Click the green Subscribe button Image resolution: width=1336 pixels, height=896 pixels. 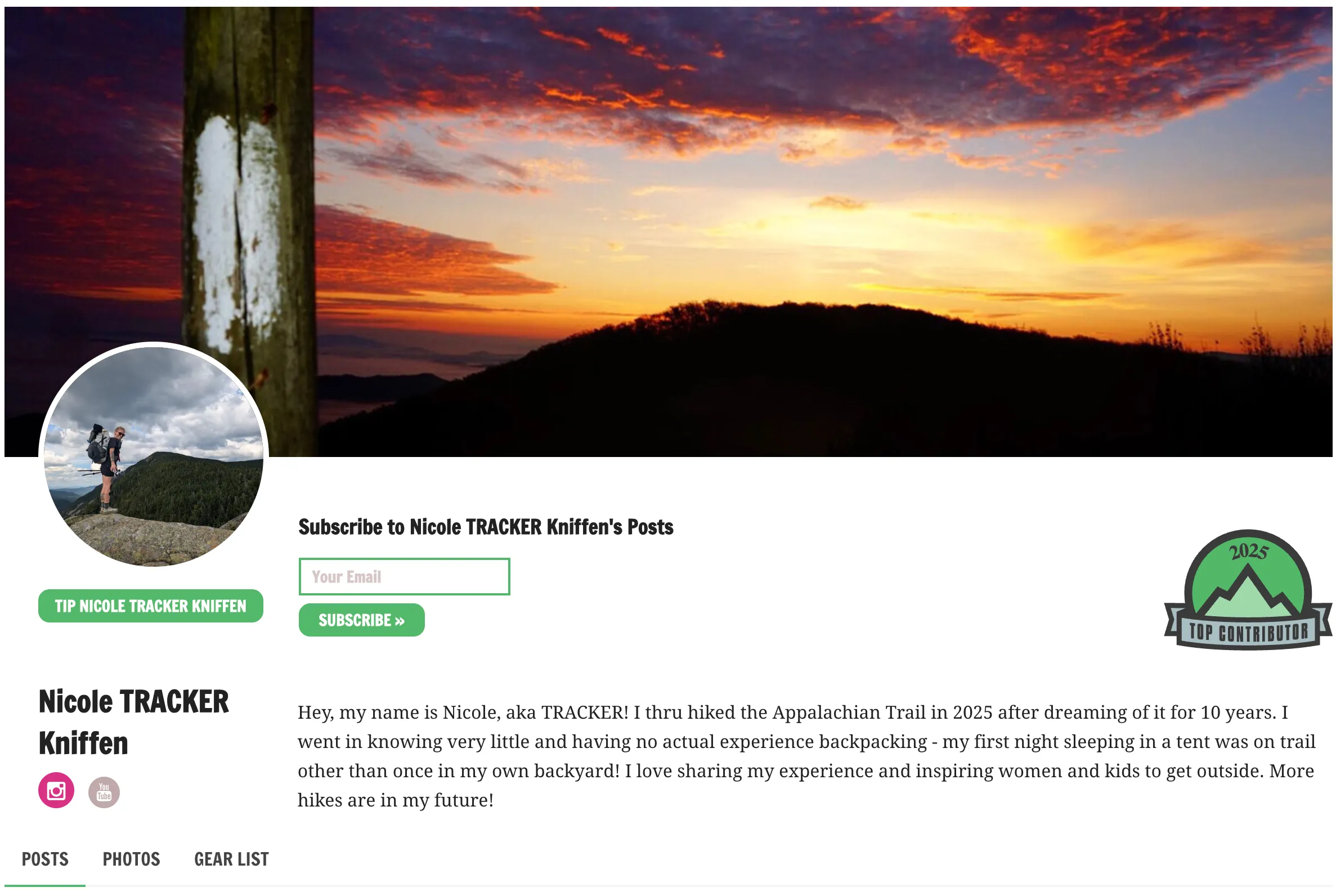pos(362,621)
